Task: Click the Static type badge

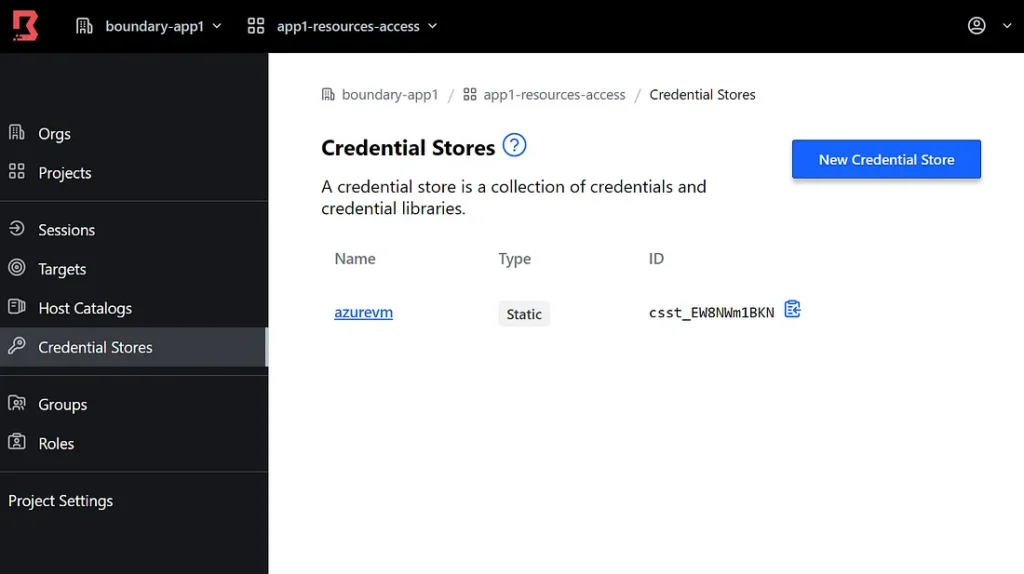Action: [524, 314]
